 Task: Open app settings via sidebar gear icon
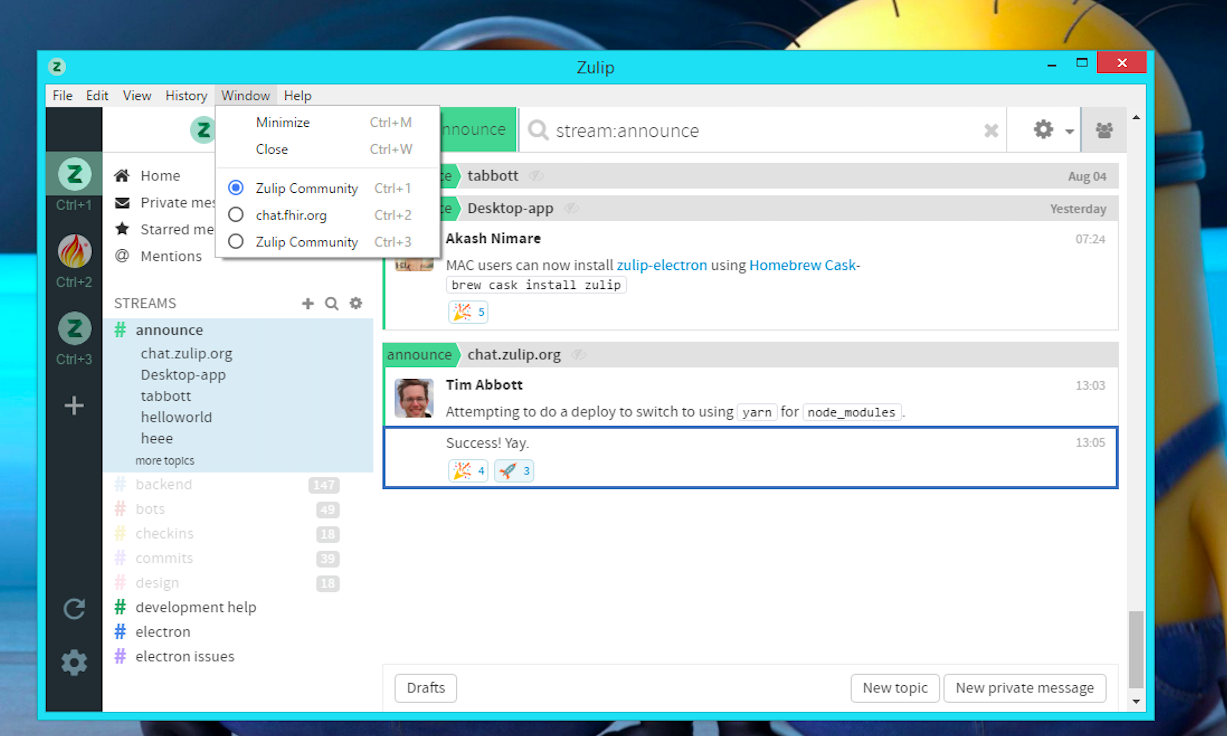[x=74, y=662]
